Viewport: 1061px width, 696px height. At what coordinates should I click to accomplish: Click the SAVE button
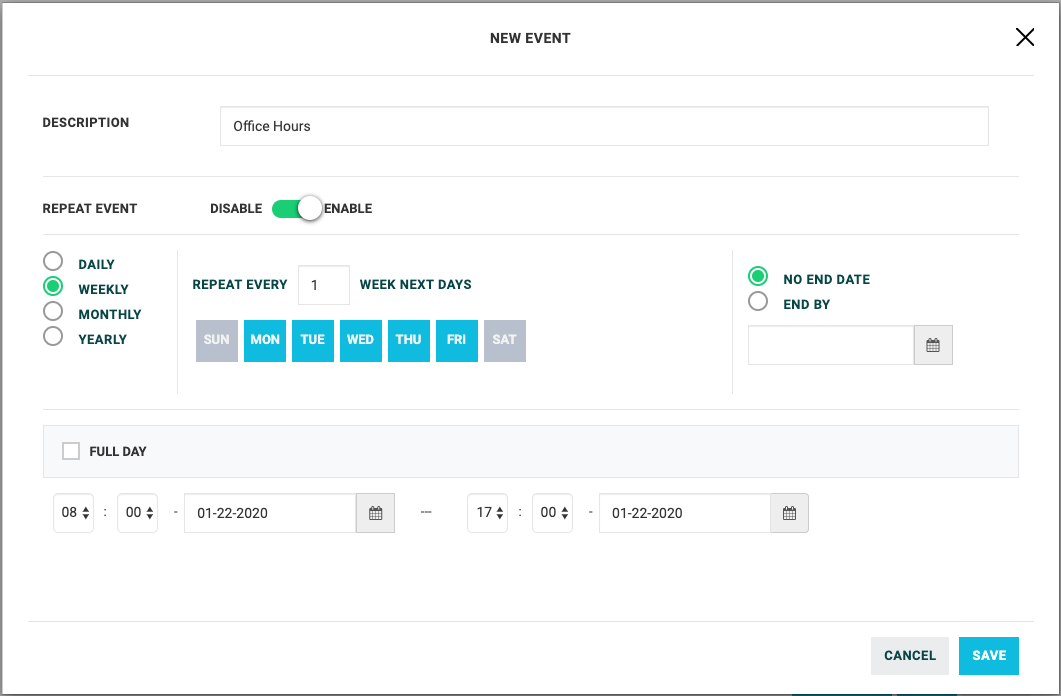[x=988, y=655]
